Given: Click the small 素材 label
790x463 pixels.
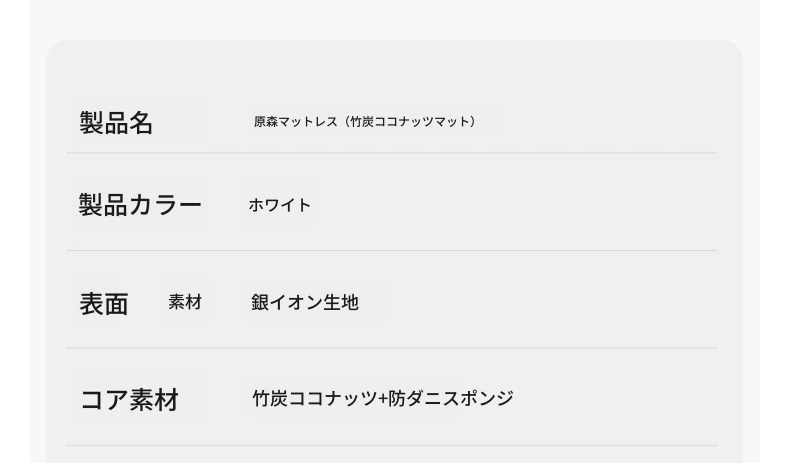Looking at the screenshot, I should point(185,302).
